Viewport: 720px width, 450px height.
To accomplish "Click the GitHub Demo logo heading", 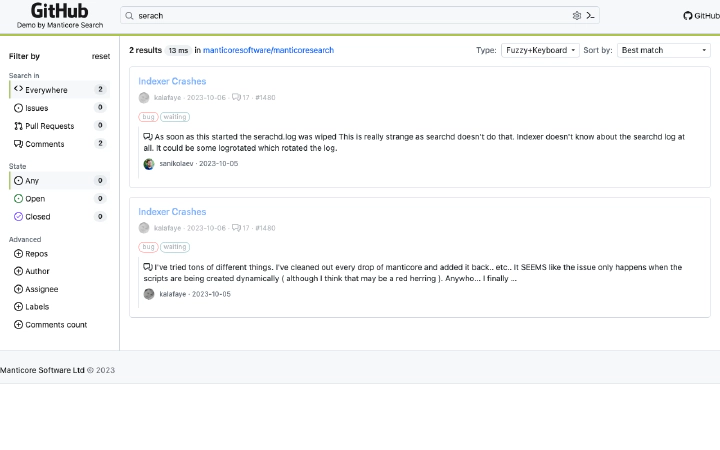I will coord(60,11).
